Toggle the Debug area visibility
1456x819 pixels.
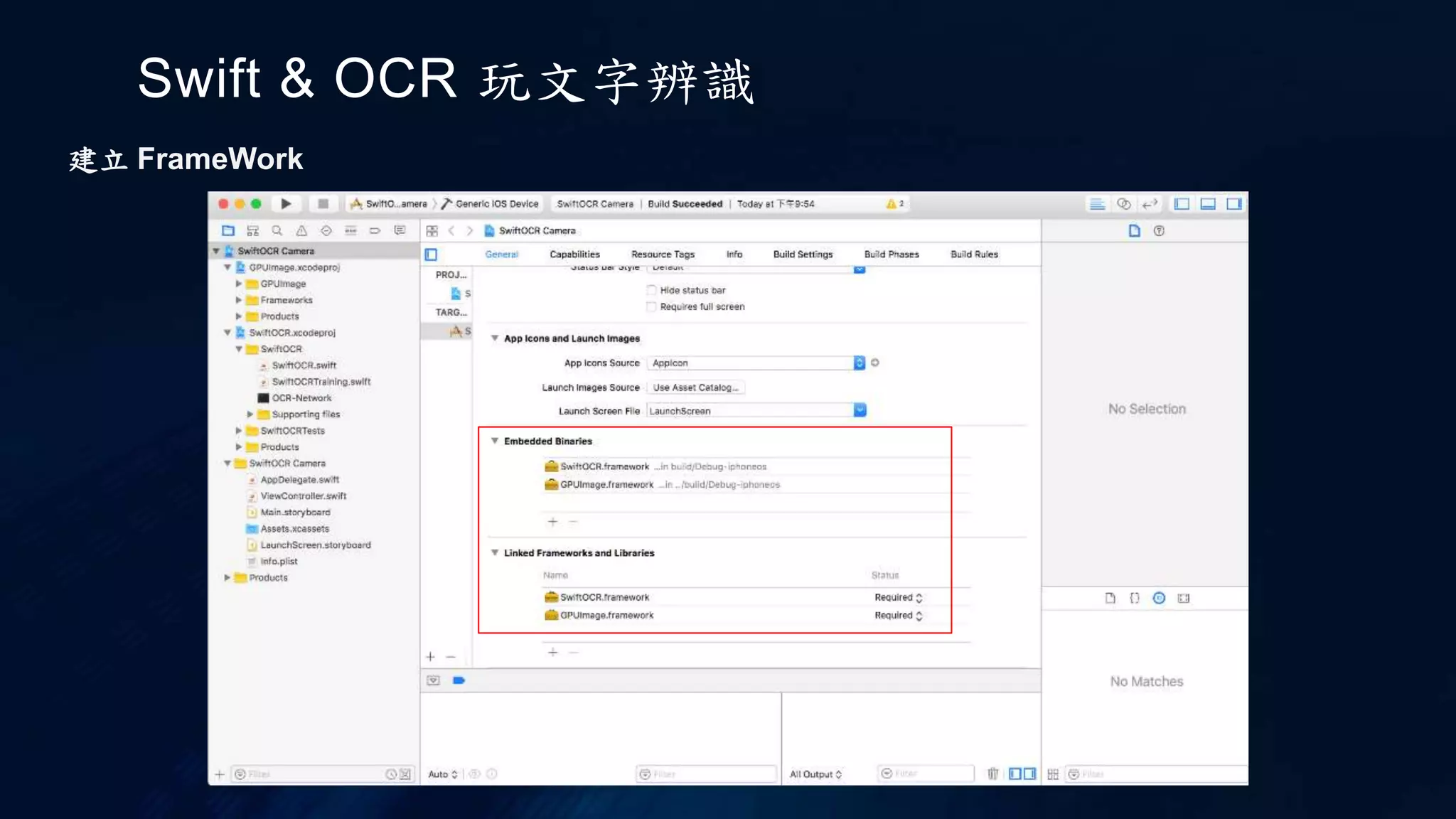click(x=1208, y=204)
